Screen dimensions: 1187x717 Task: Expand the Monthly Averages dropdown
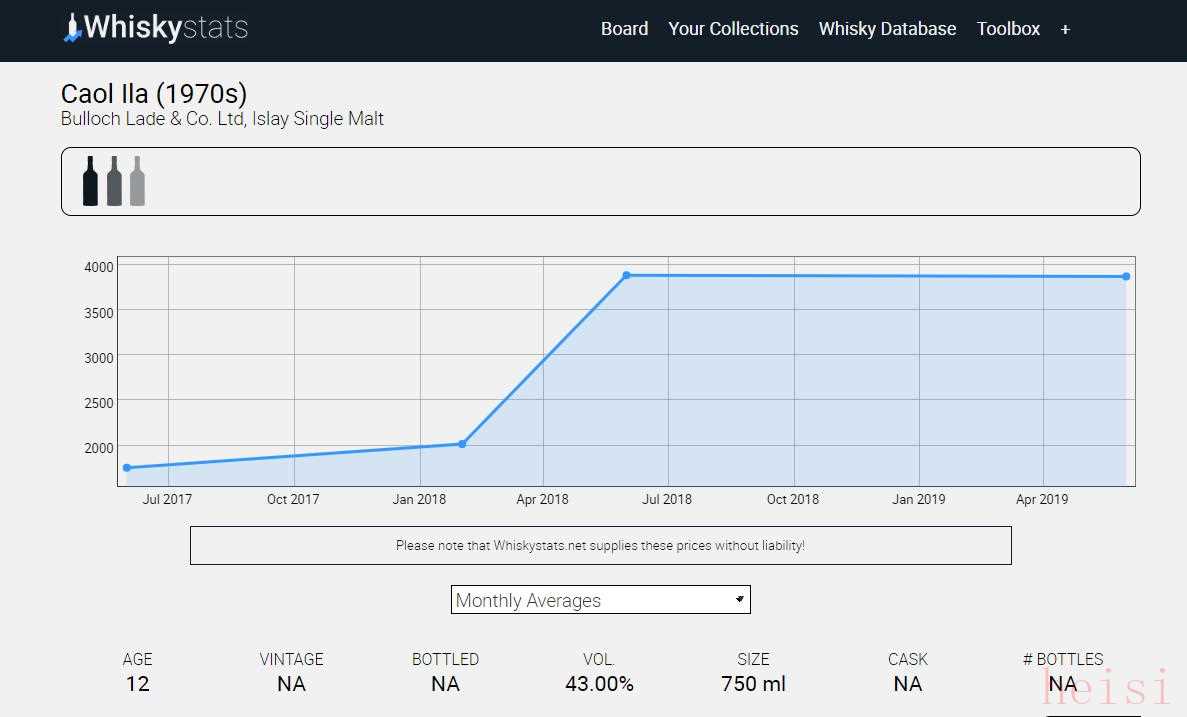[600, 600]
